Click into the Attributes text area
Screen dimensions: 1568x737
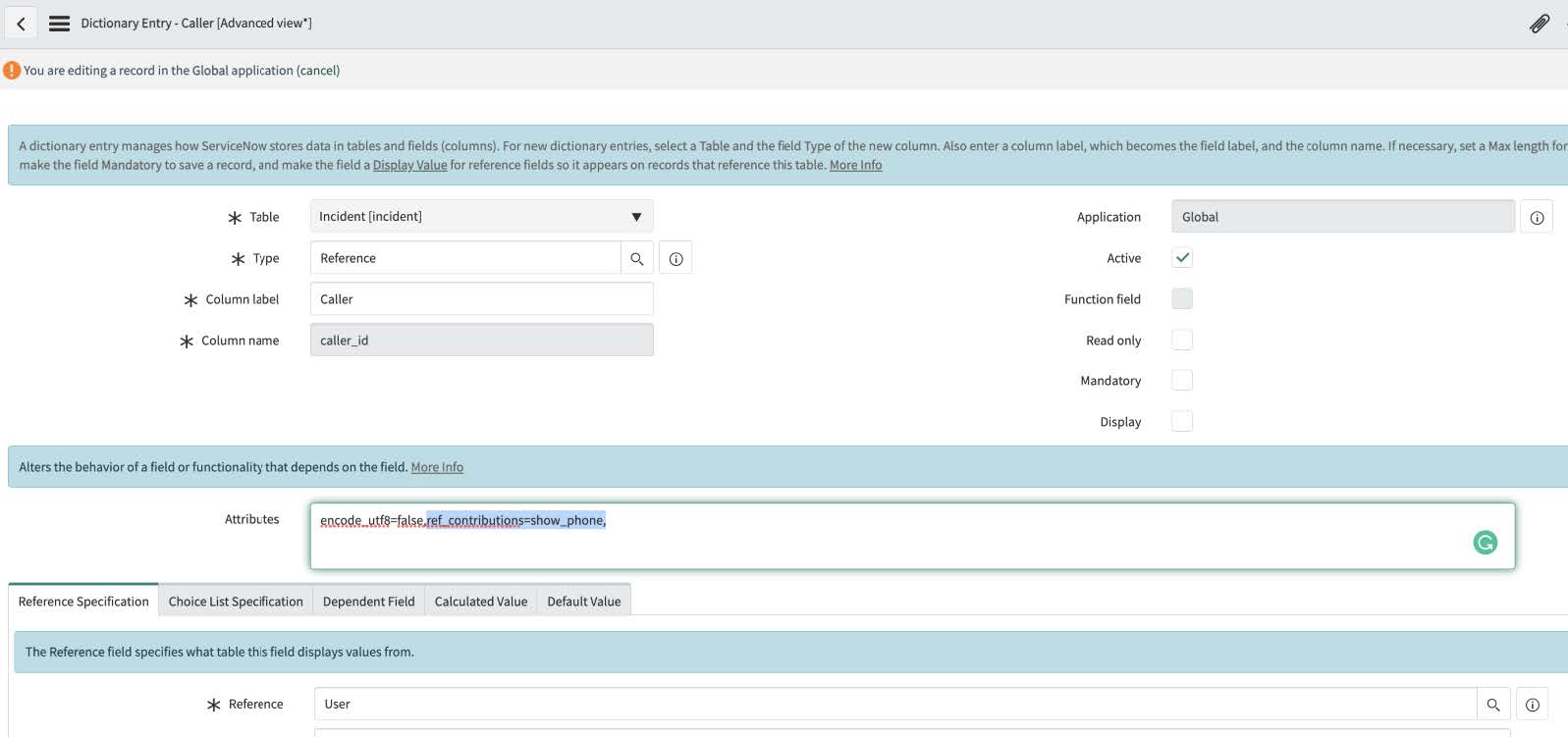click(912, 536)
